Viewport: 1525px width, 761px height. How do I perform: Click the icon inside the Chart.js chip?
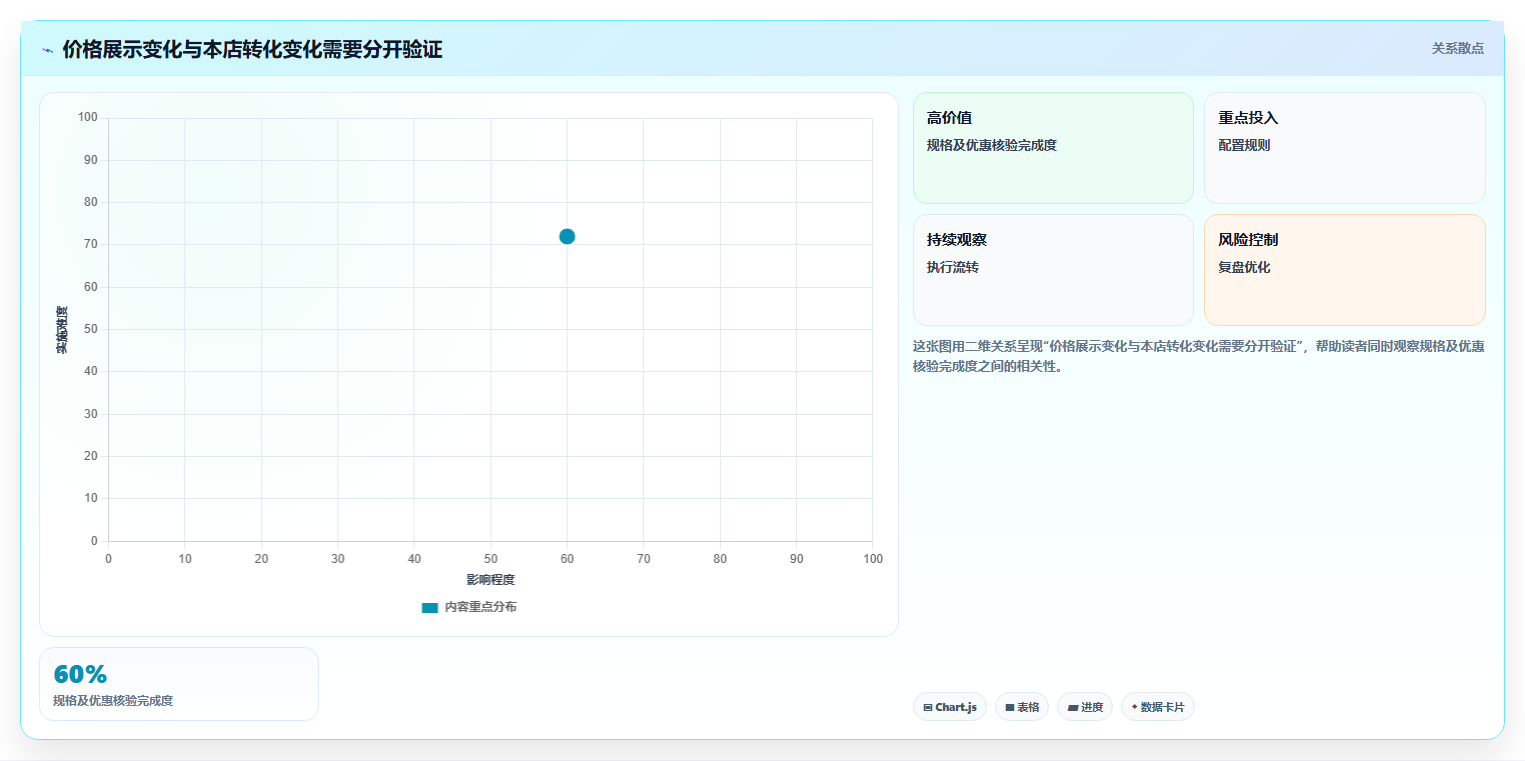coord(928,707)
